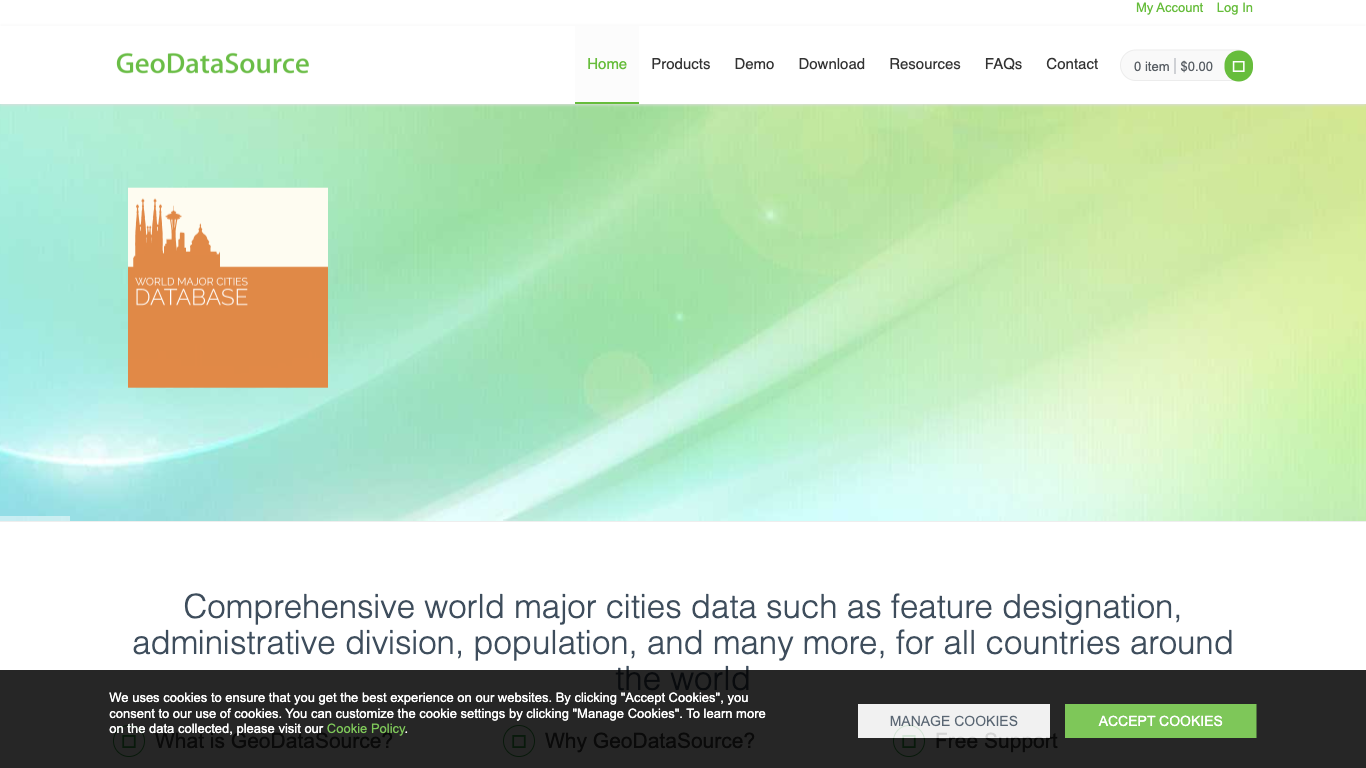
Task: Open the Download menu item
Action: pos(832,64)
